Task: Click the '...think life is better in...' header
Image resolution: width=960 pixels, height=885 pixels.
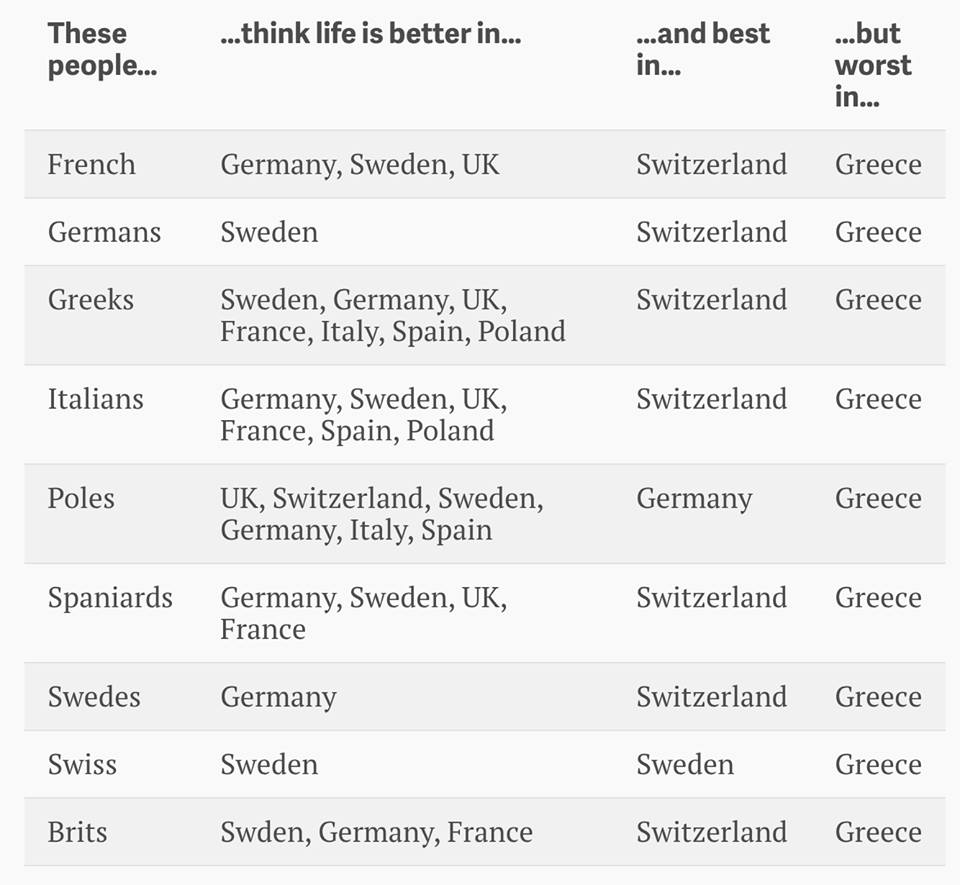Action: coord(370,34)
